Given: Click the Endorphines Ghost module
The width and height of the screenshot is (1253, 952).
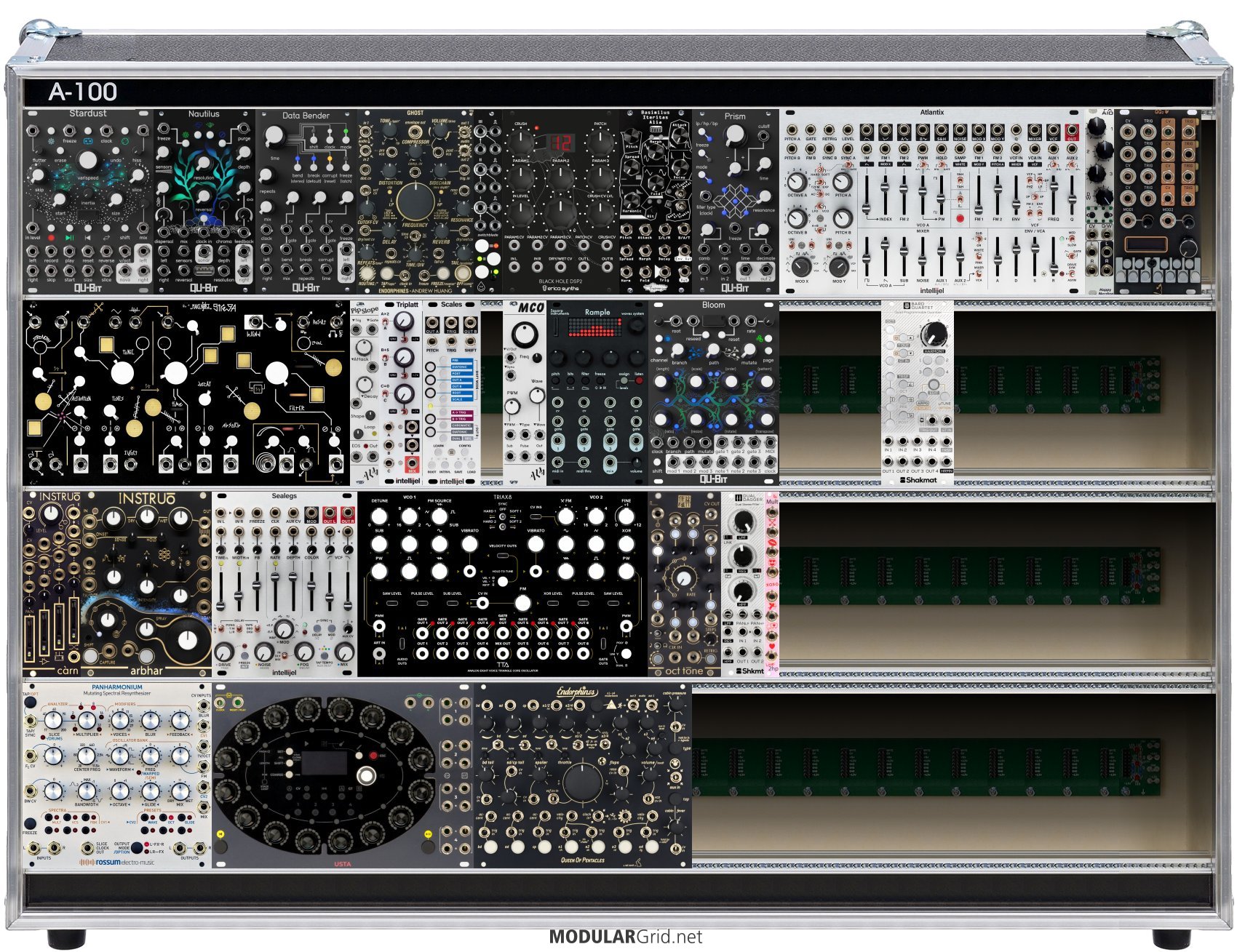Looking at the screenshot, I should click(x=415, y=202).
